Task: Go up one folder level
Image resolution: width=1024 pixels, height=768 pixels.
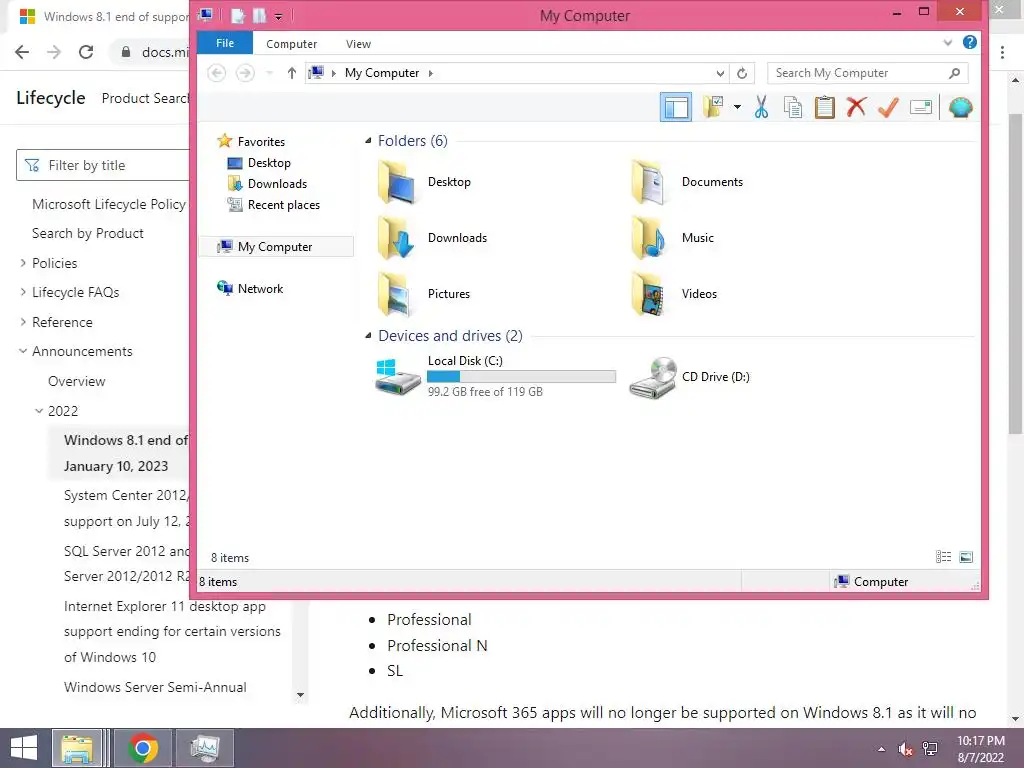Action: pyautogui.click(x=292, y=73)
